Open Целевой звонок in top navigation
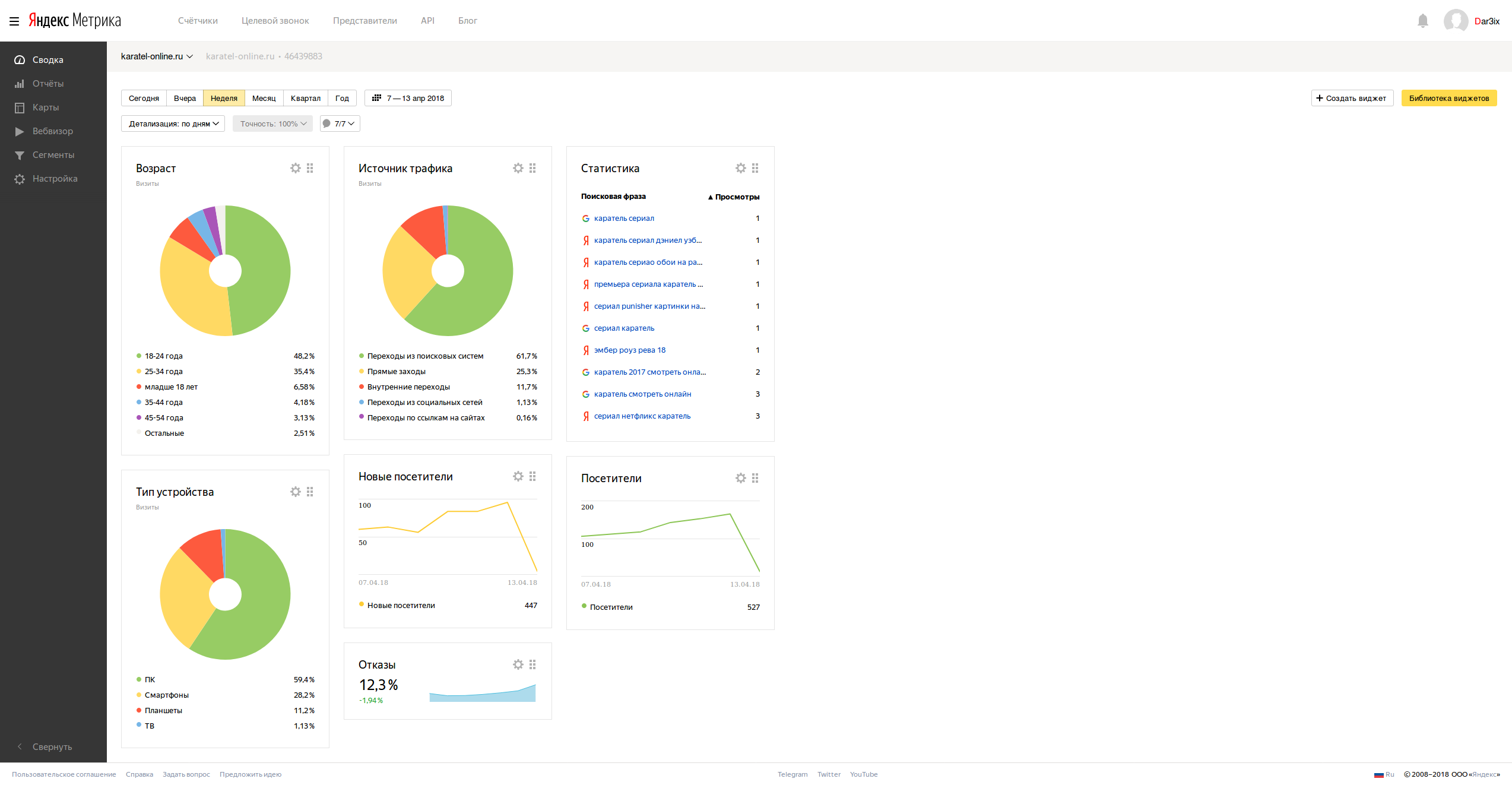This screenshot has height=785, width=1512. click(275, 21)
